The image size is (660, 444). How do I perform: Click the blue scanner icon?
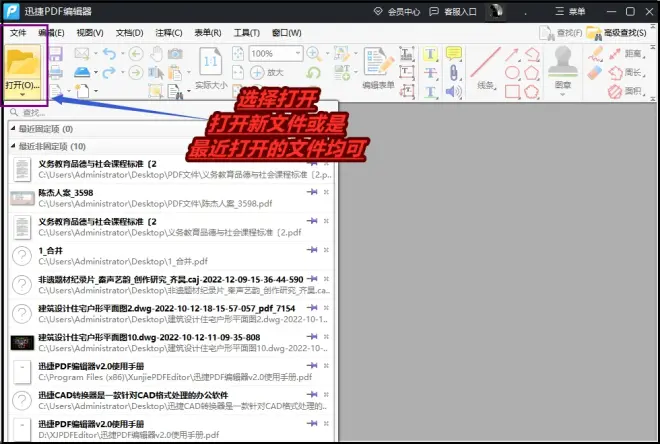(x=82, y=72)
